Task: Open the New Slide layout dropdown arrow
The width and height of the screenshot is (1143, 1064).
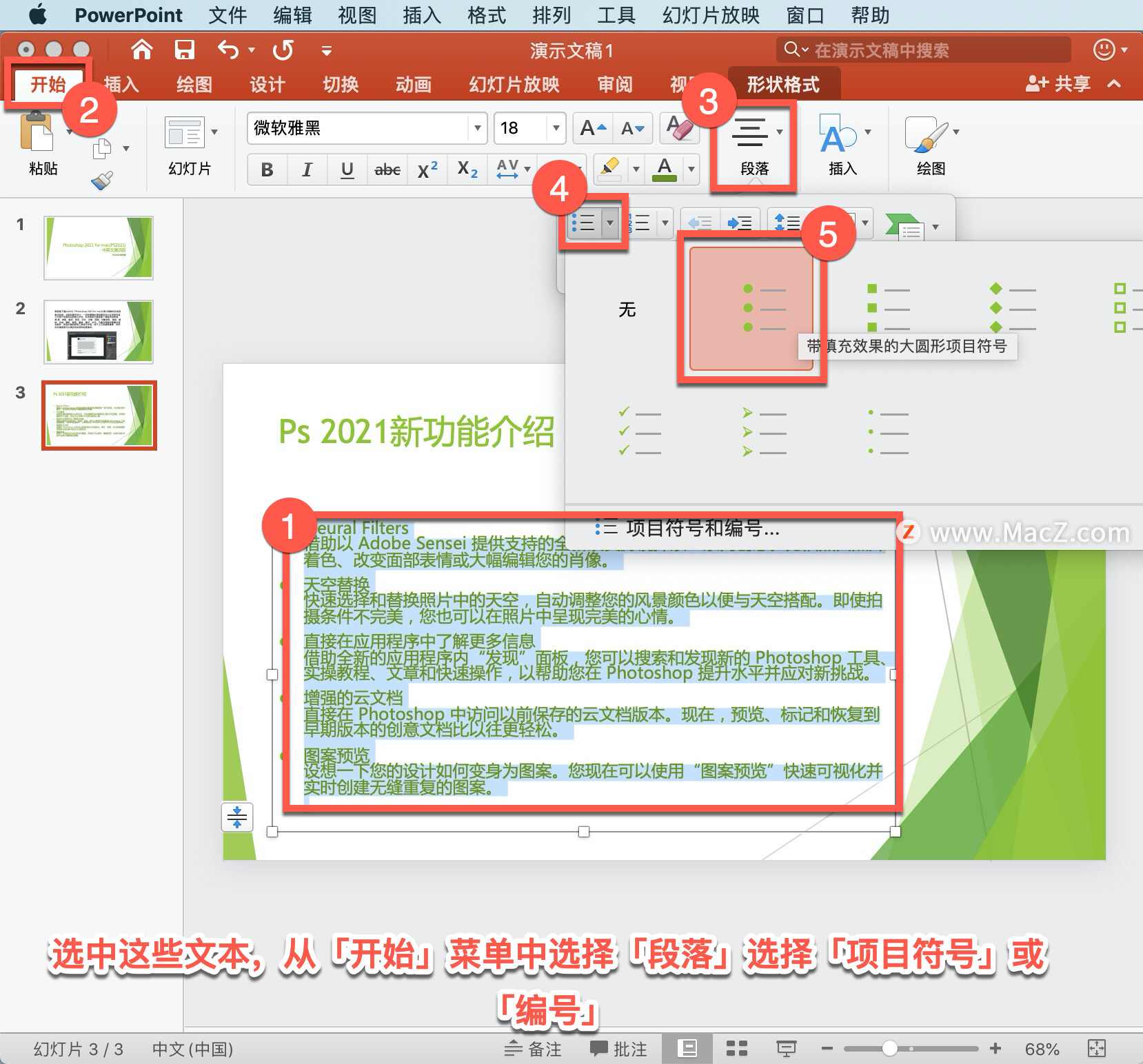Action: point(214,132)
